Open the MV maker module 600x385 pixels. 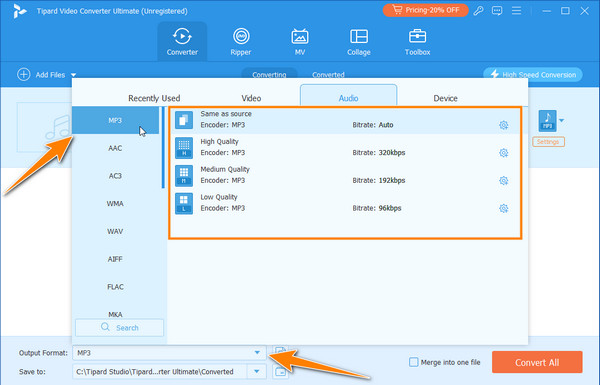coord(300,42)
